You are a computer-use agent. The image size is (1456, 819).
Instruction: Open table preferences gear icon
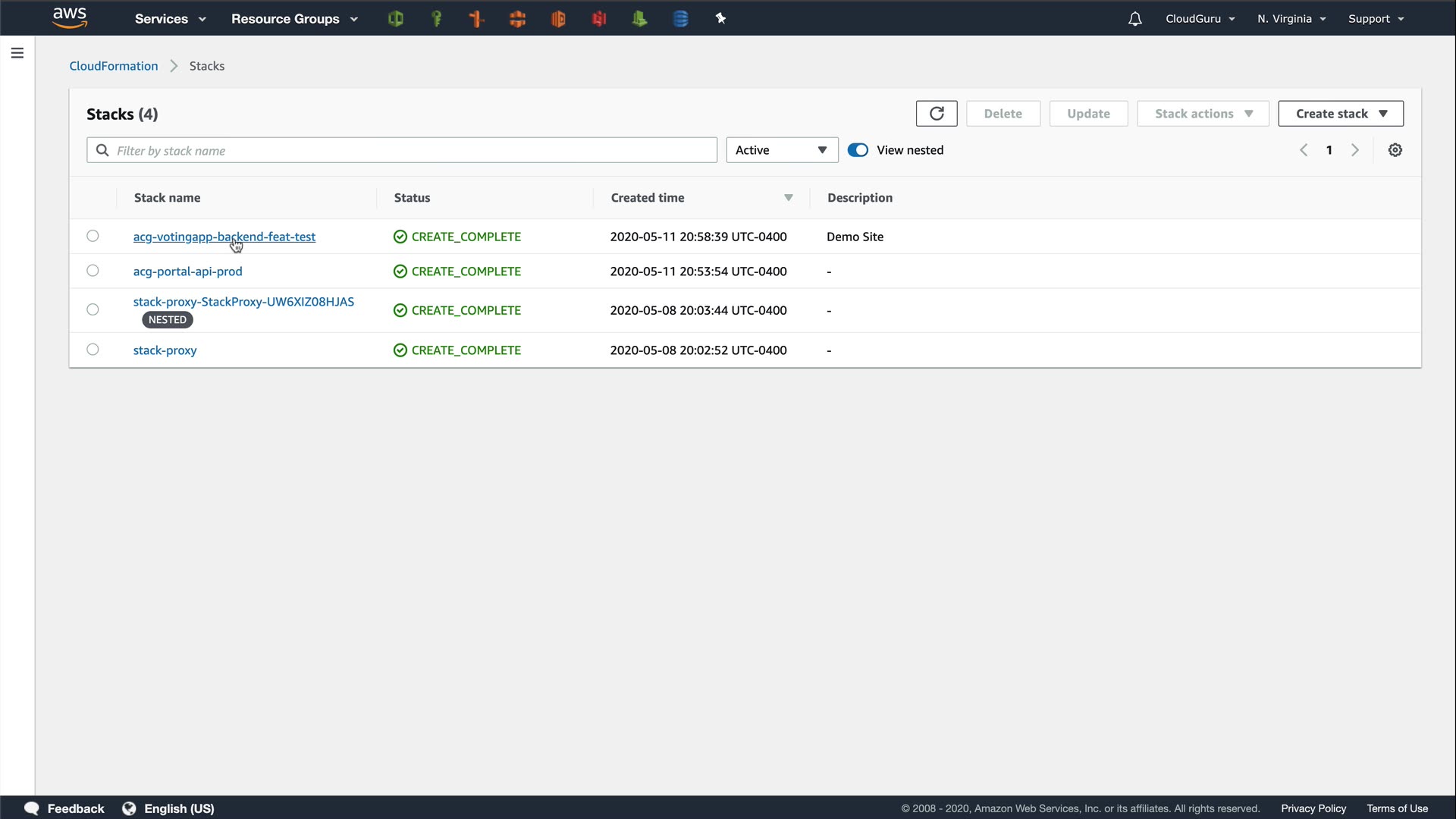(1395, 150)
